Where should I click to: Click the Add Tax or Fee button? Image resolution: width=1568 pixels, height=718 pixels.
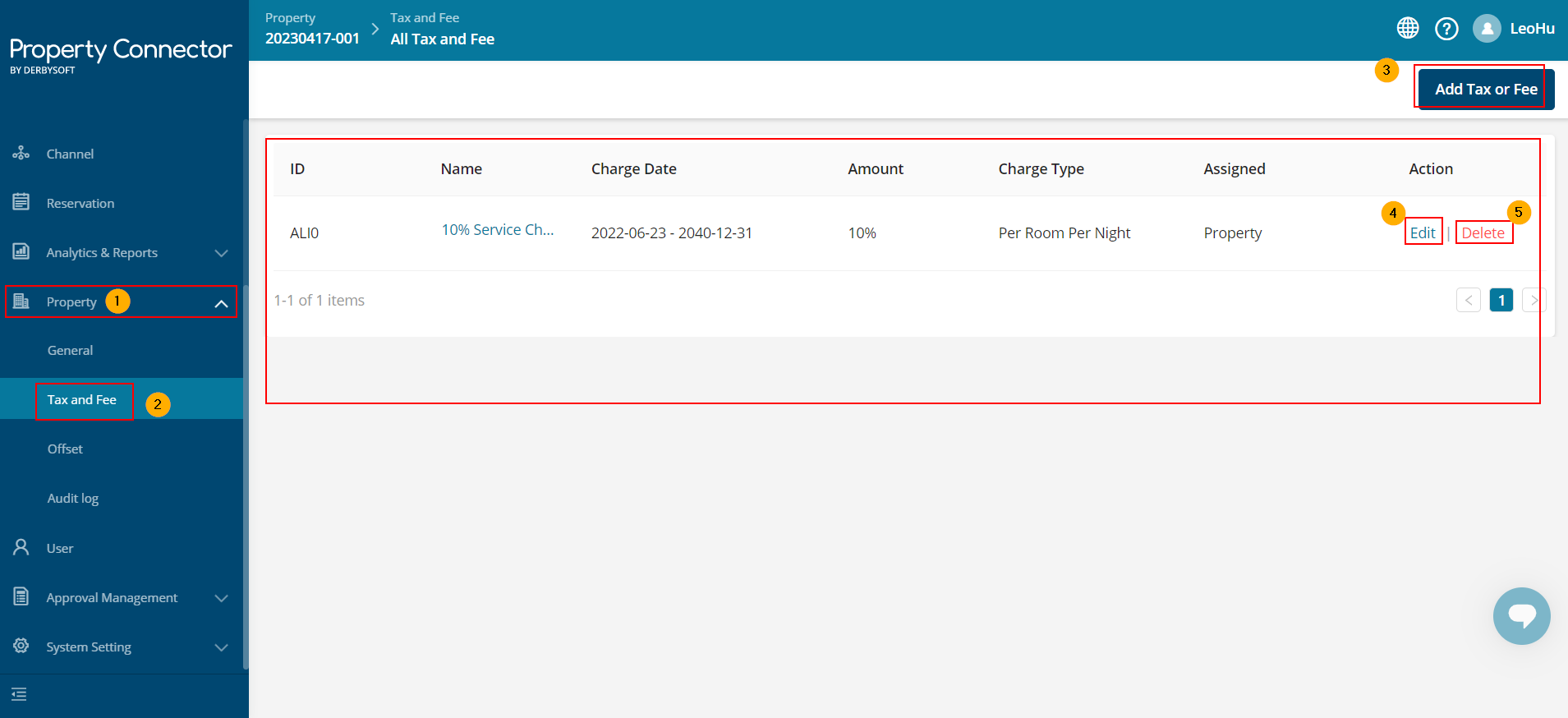(1486, 89)
